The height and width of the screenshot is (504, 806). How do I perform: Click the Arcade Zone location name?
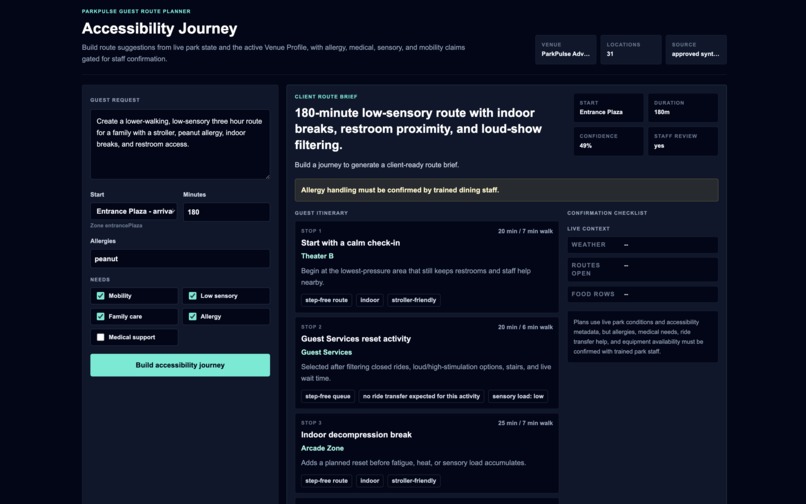click(322, 448)
